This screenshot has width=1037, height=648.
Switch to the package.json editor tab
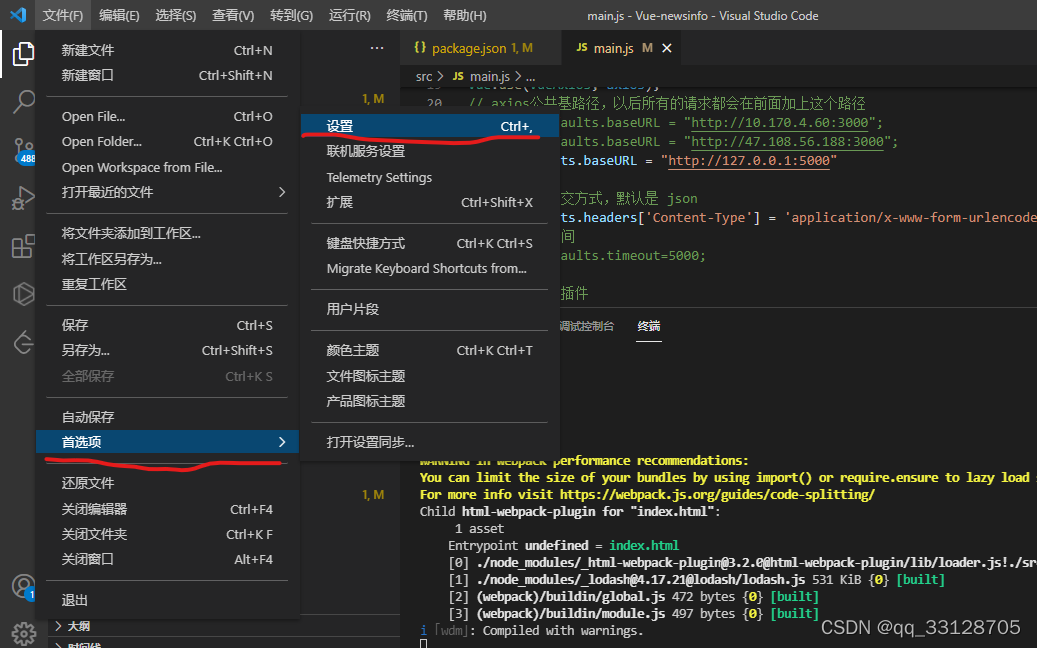click(479, 48)
